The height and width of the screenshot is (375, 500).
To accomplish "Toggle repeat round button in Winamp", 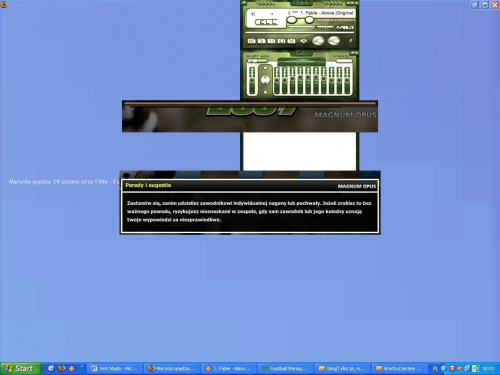I will tap(334, 41).
